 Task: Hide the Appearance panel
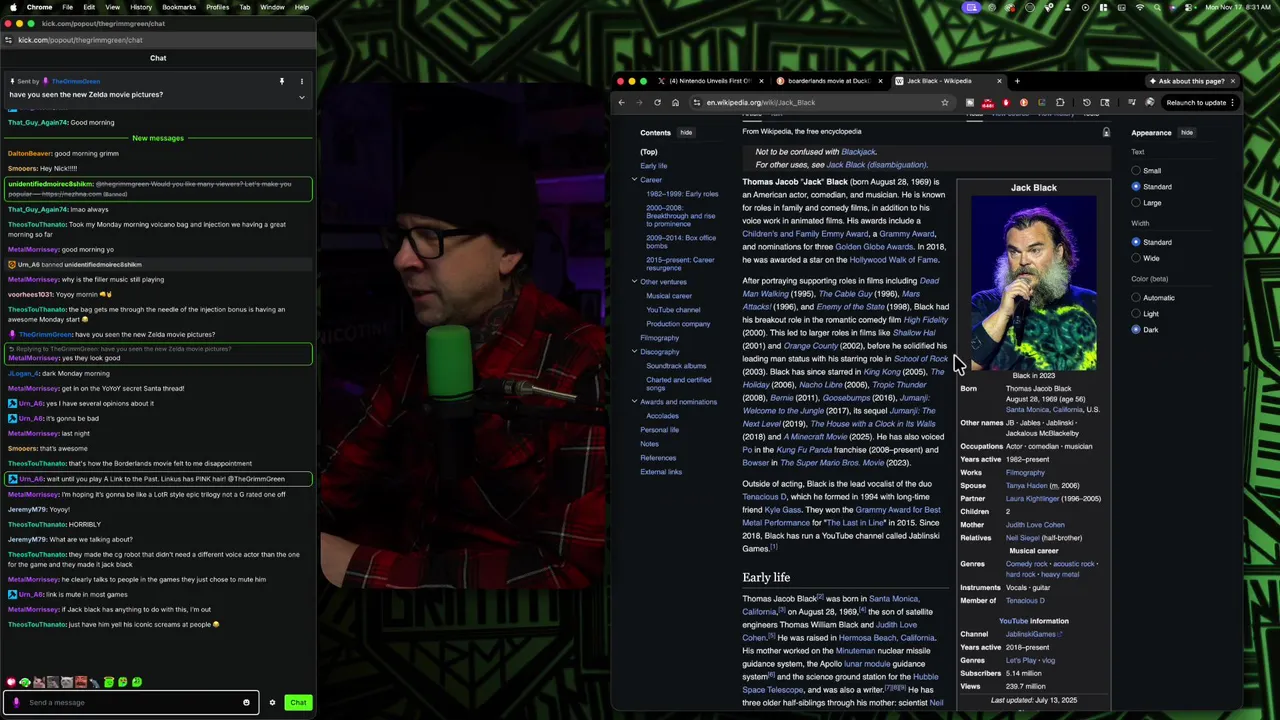[1187, 133]
